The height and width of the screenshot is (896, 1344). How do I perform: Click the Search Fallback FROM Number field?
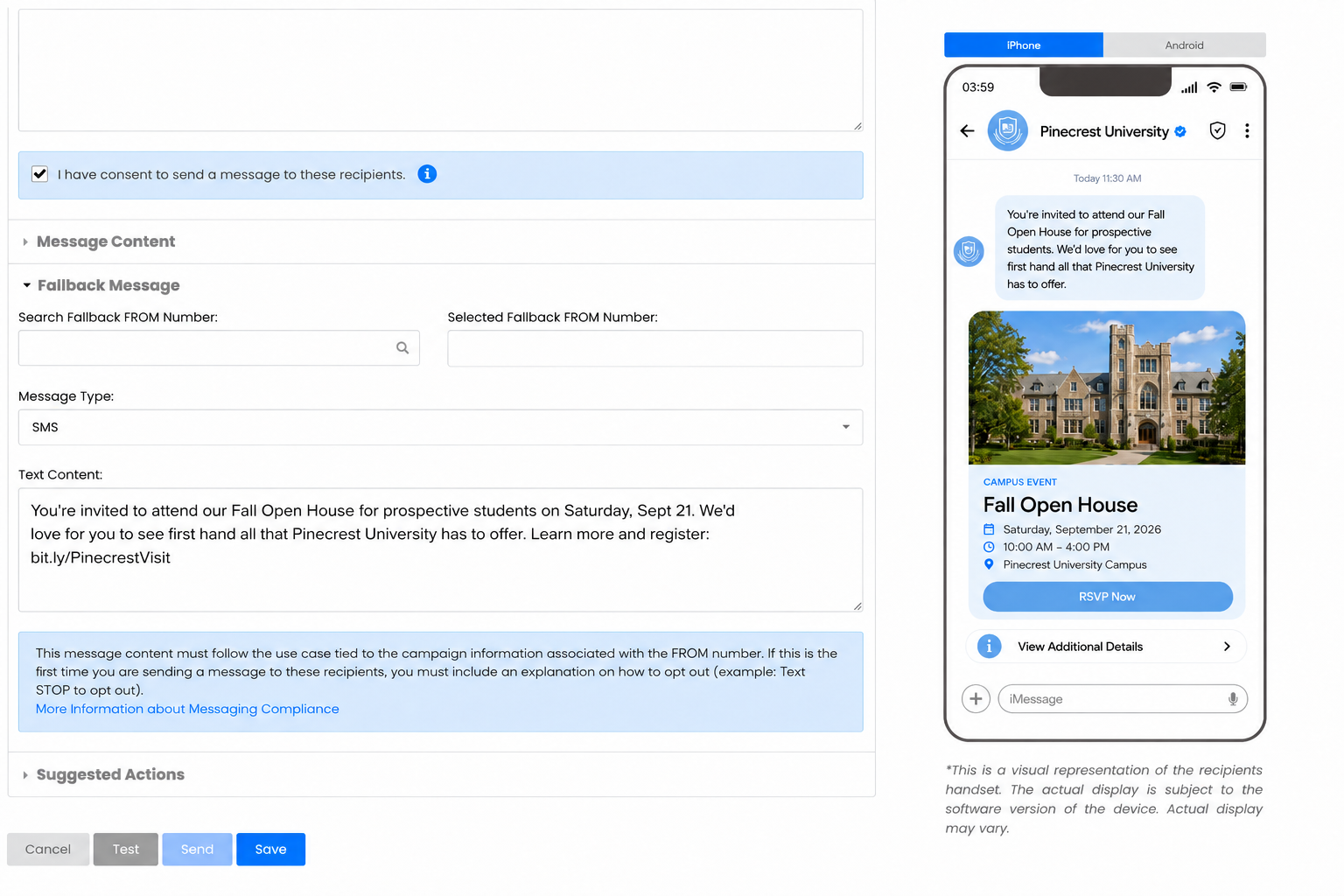point(219,348)
